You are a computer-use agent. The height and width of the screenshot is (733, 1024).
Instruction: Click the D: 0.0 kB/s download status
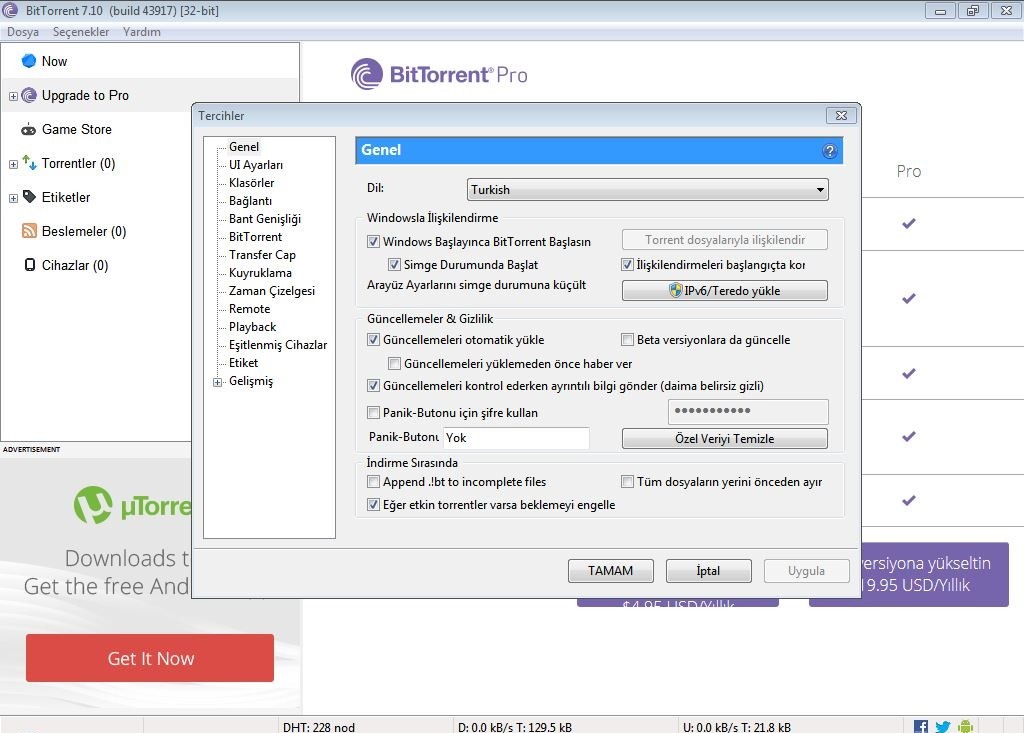(515, 726)
